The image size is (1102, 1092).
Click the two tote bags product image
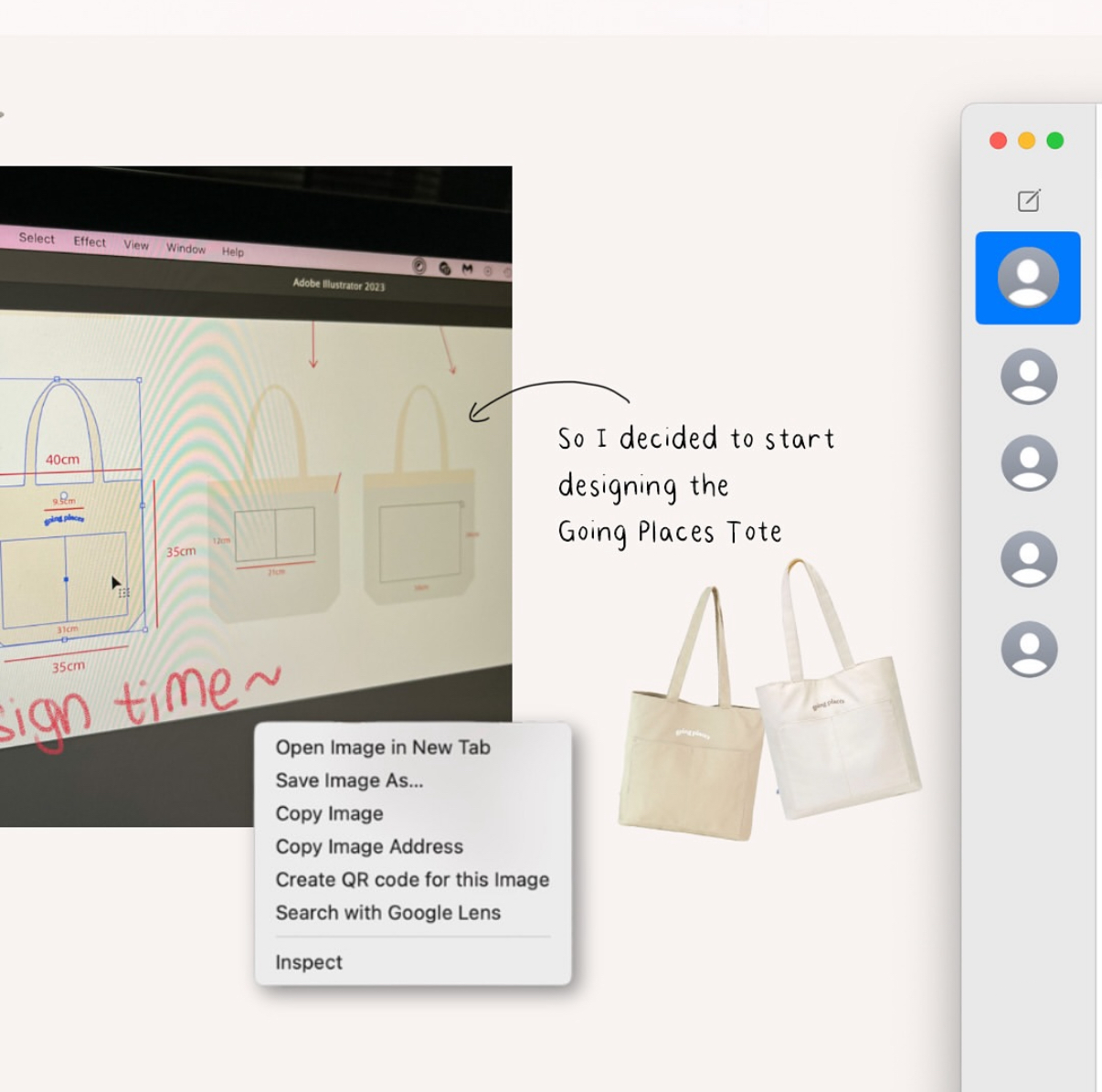(x=768, y=704)
